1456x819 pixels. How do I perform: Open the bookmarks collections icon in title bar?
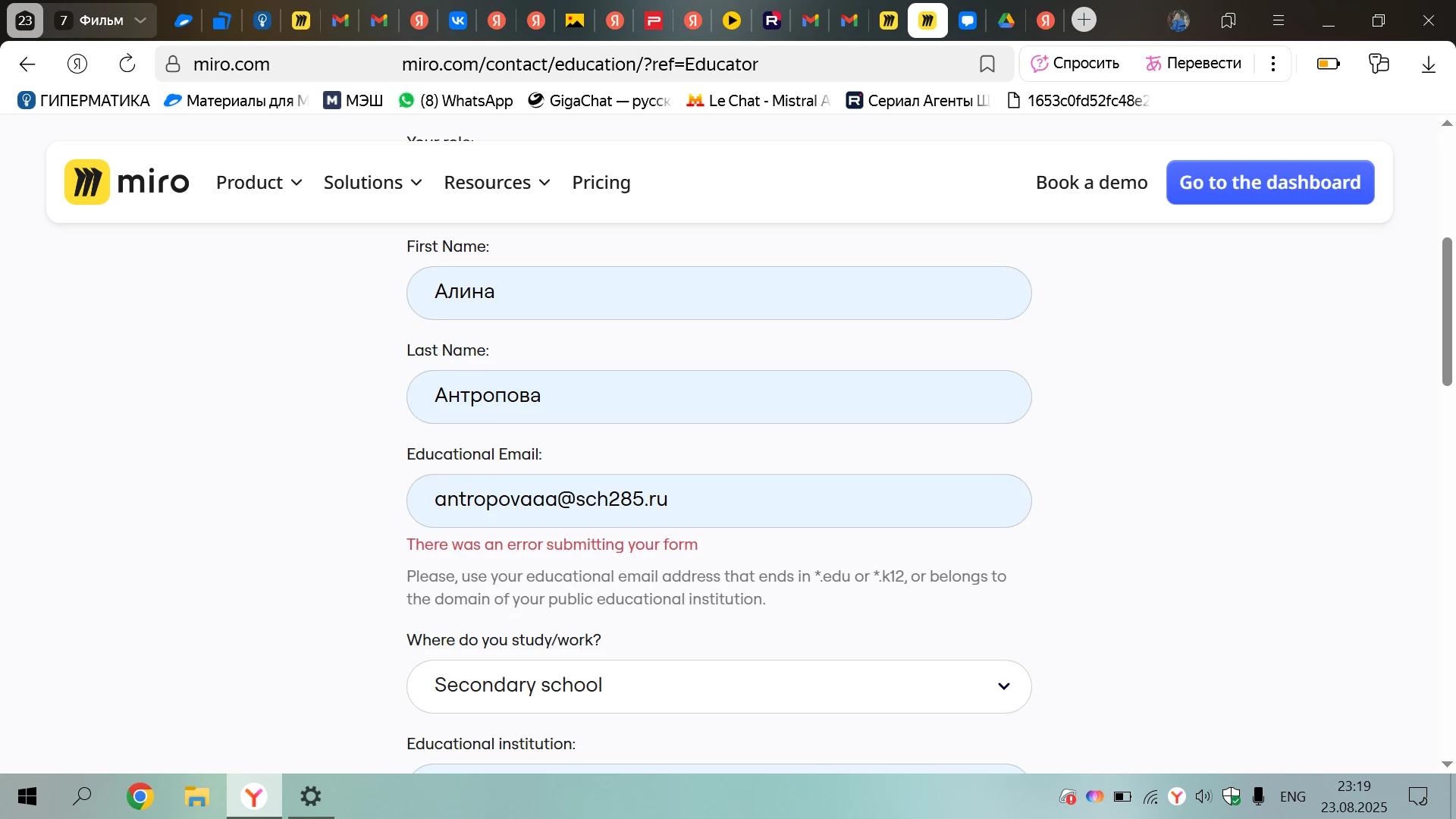pos(1228,20)
